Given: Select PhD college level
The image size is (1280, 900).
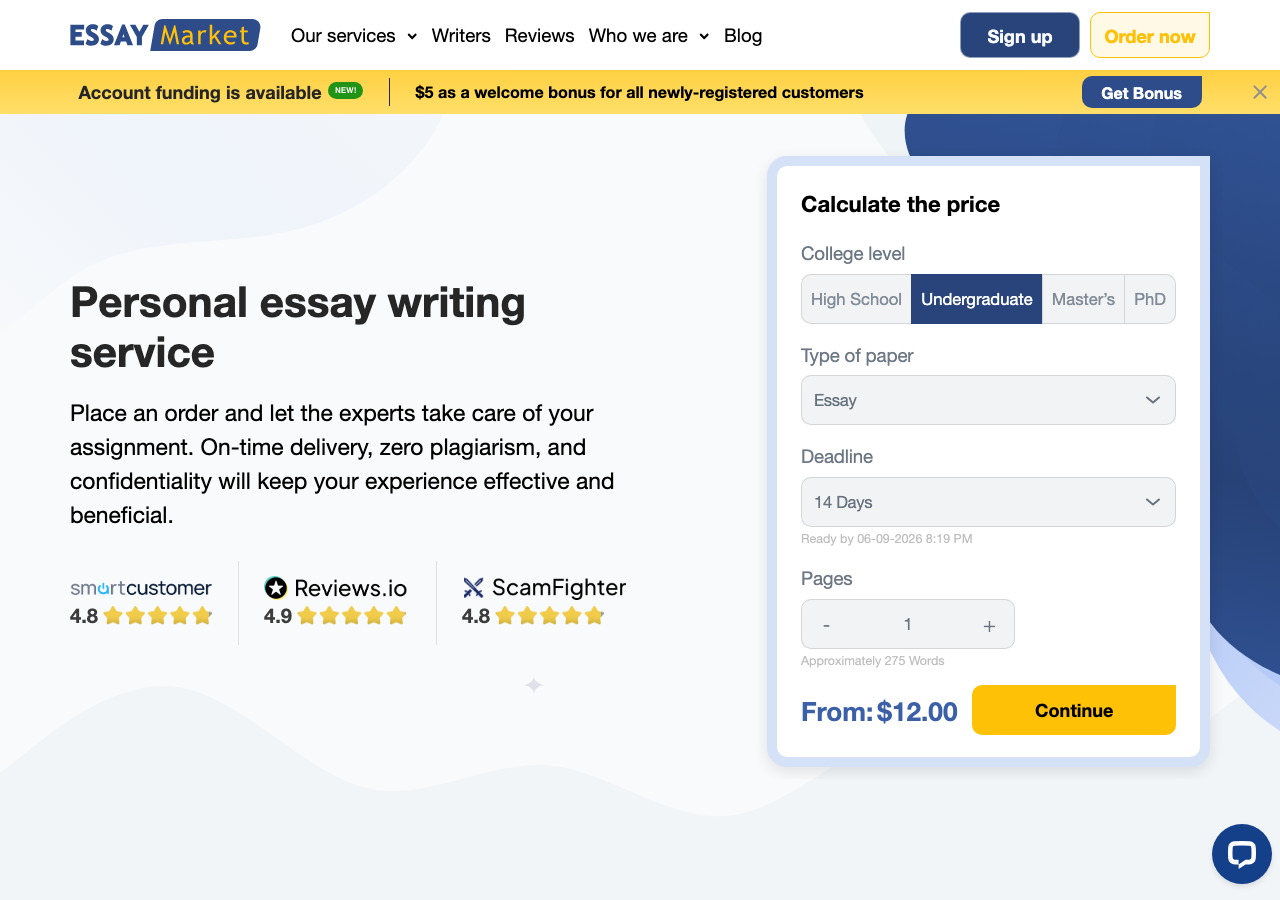Looking at the screenshot, I should pos(1150,299).
